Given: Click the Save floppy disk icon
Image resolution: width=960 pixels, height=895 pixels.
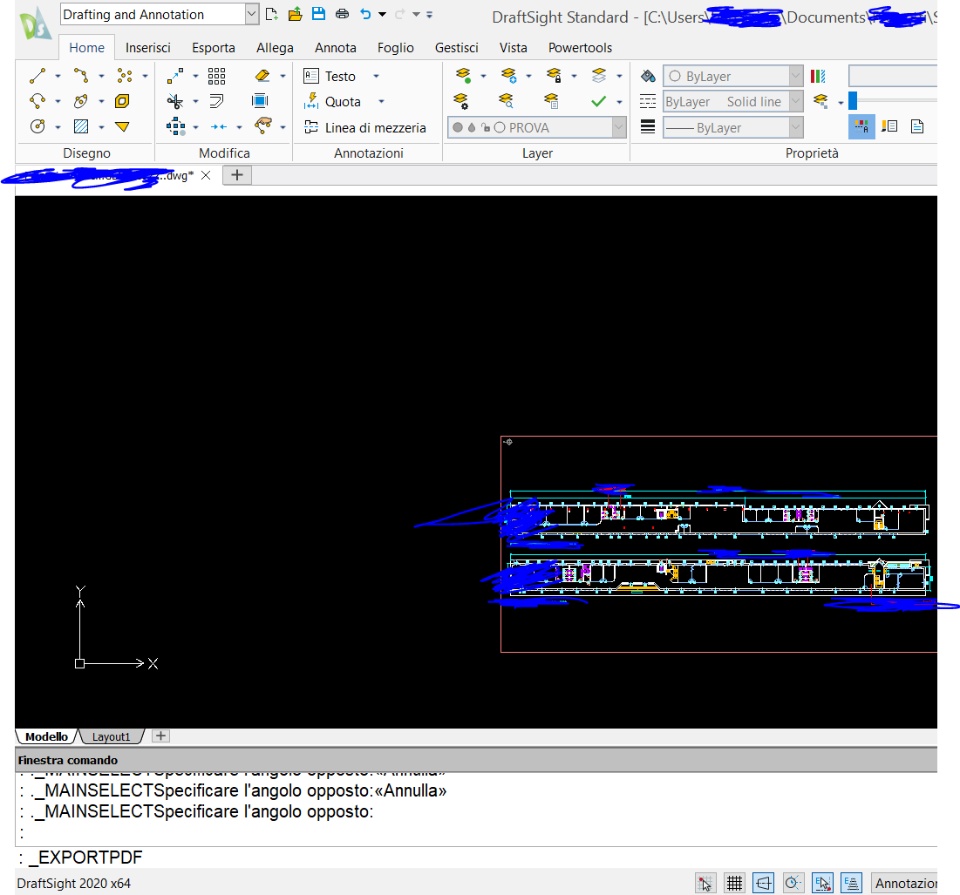Looking at the screenshot, I should [x=318, y=14].
